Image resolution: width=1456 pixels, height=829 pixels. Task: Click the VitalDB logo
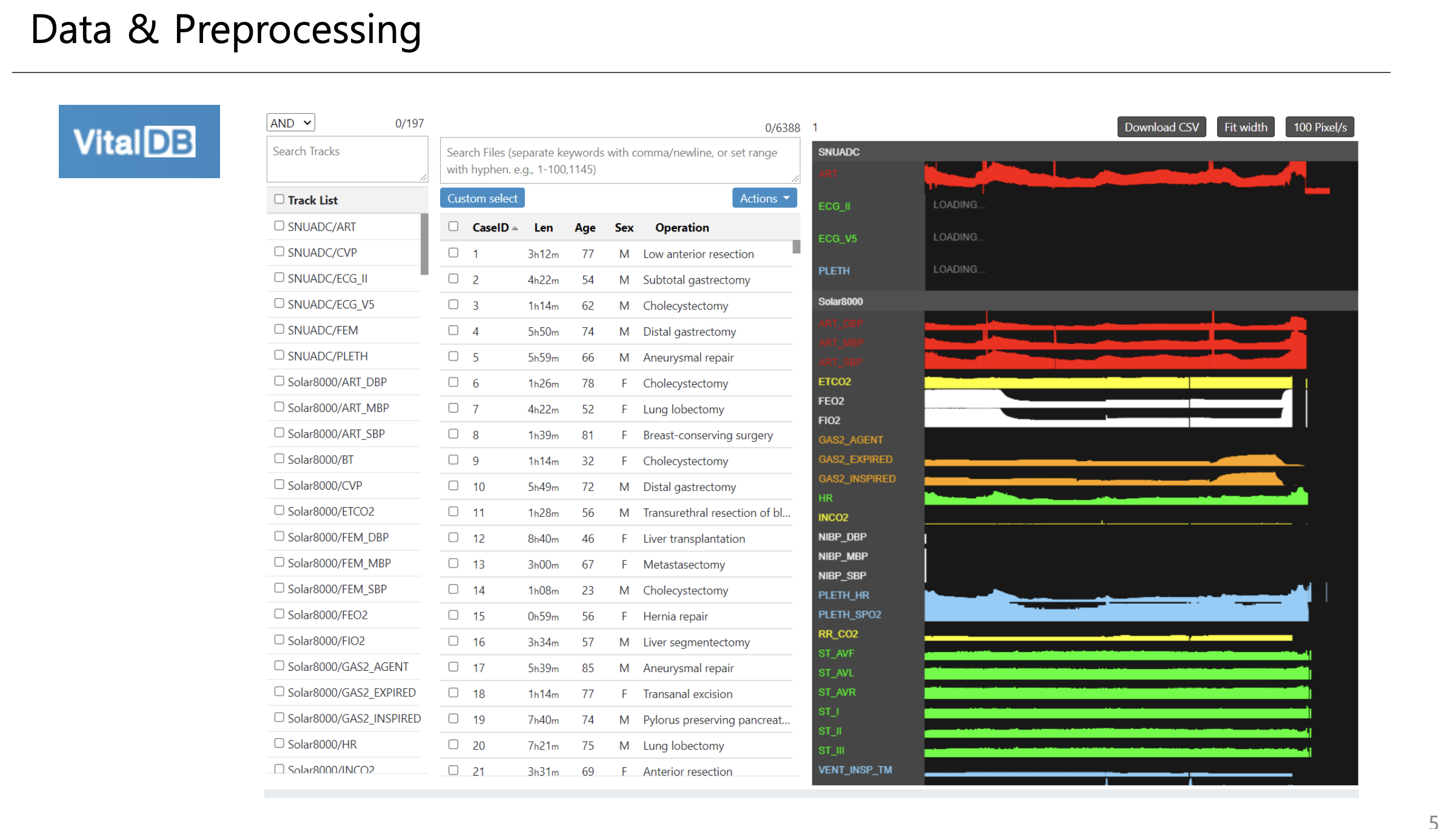pyautogui.click(x=138, y=141)
